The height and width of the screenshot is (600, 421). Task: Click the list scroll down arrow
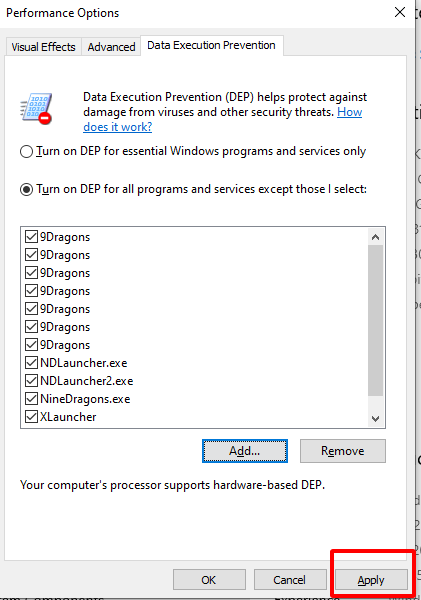375,419
